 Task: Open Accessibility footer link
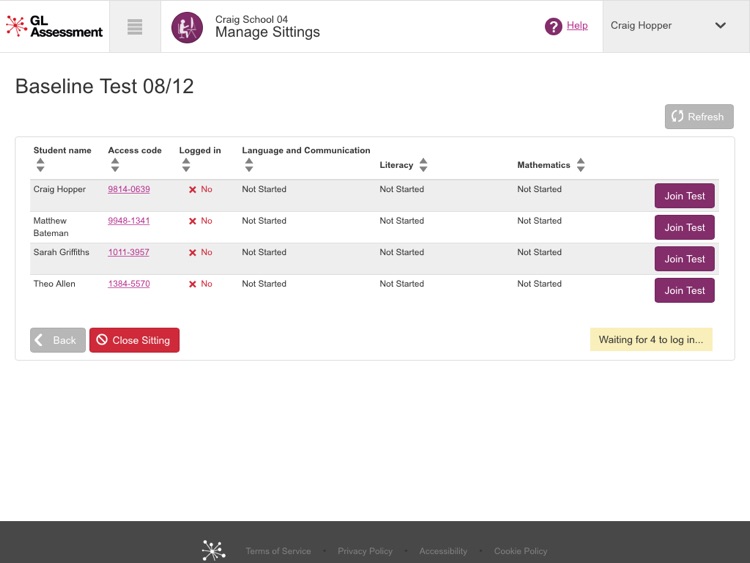[443, 551]
